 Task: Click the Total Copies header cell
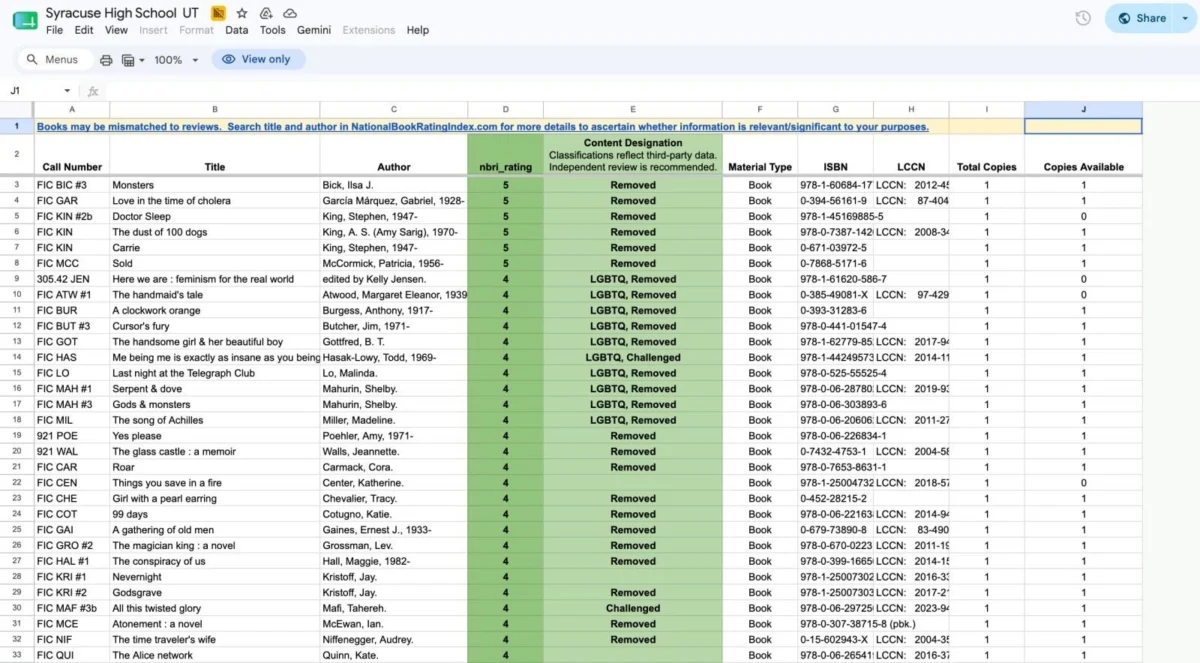pos(987,155)
